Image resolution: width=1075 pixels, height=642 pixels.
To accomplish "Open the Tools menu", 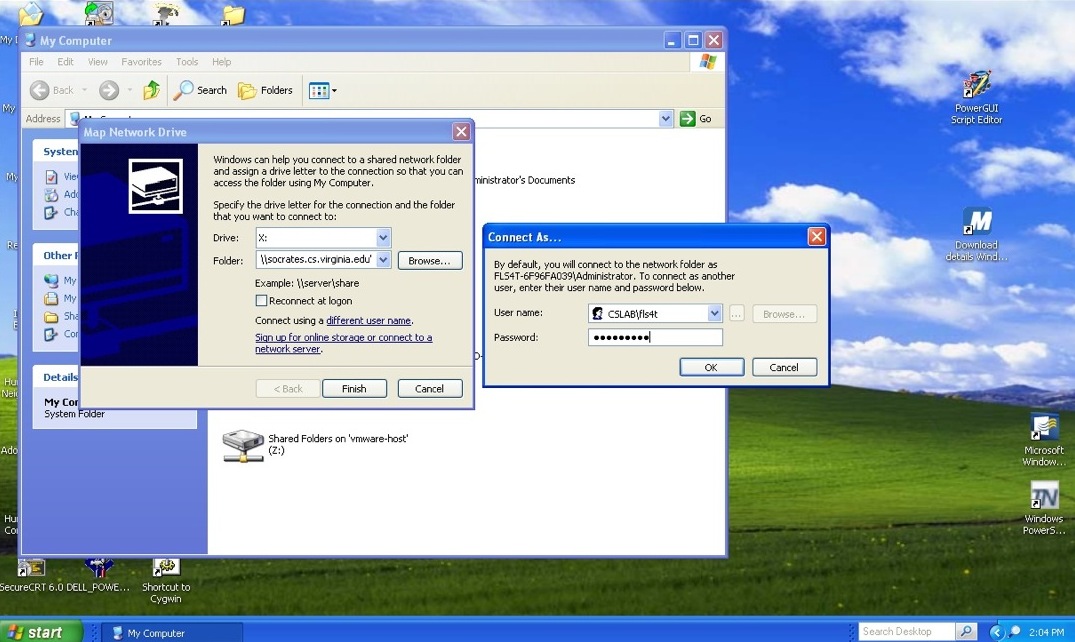I will 187,62.
